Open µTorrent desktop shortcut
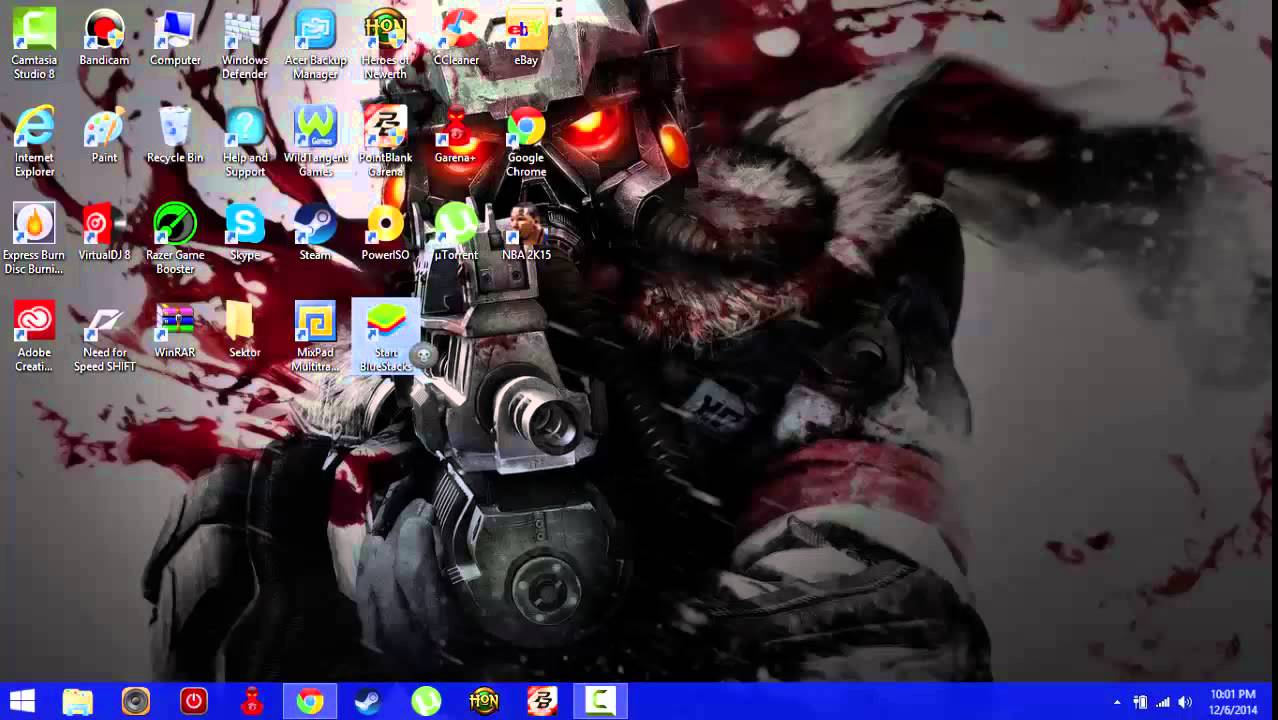Screen dimensions: 1278x720 pyautogui.click(x=456, y=233)
